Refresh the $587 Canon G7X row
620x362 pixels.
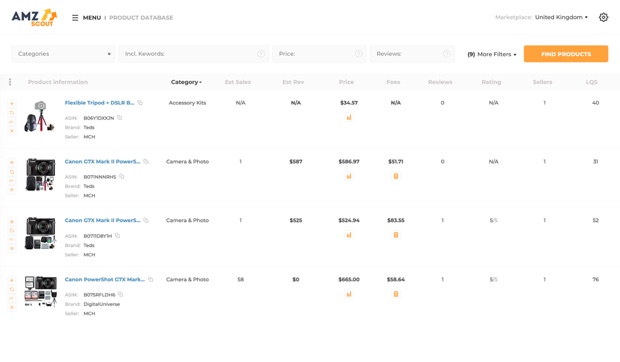point(12,172)
